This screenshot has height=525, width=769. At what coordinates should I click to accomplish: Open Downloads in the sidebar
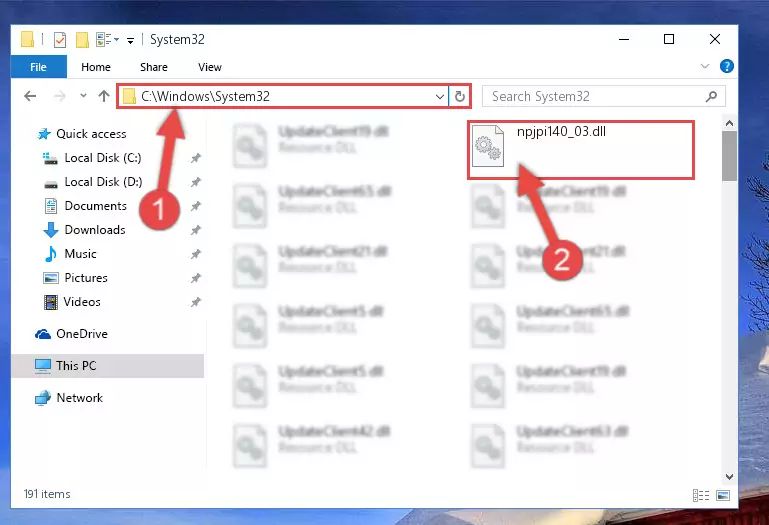tap(95, 230)
